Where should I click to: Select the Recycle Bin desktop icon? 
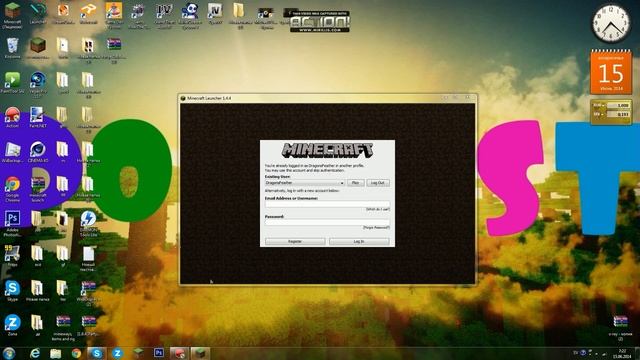12,47
